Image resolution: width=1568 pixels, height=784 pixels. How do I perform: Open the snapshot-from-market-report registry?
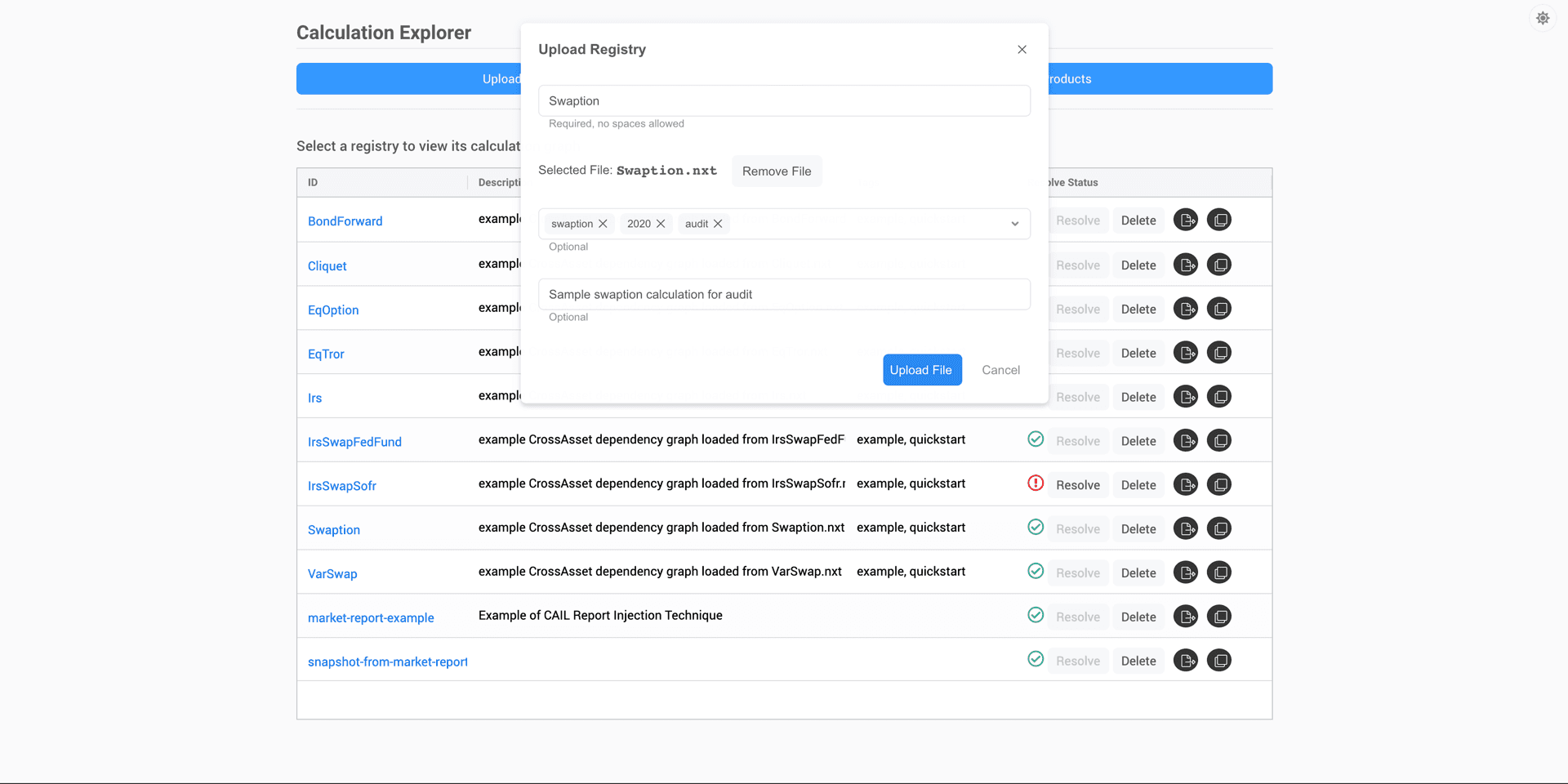click(388, 661)
